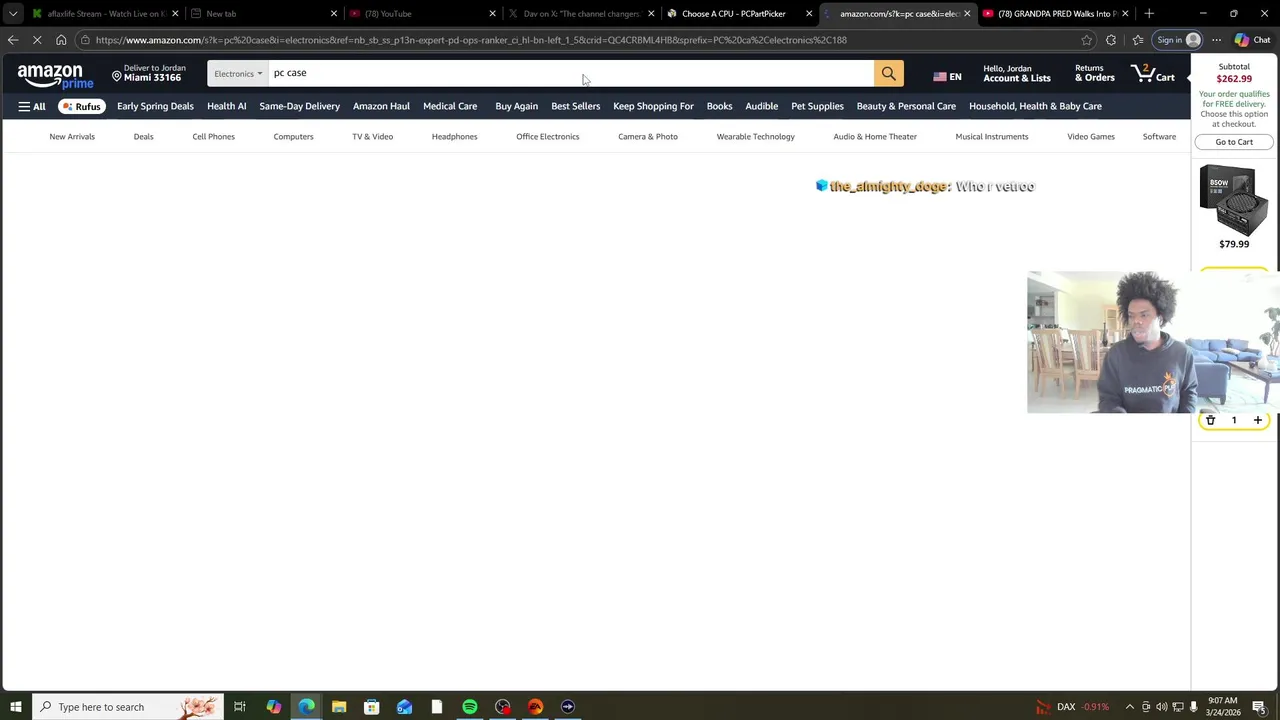Click the Amazon search box with pc case

click(570, 74)
